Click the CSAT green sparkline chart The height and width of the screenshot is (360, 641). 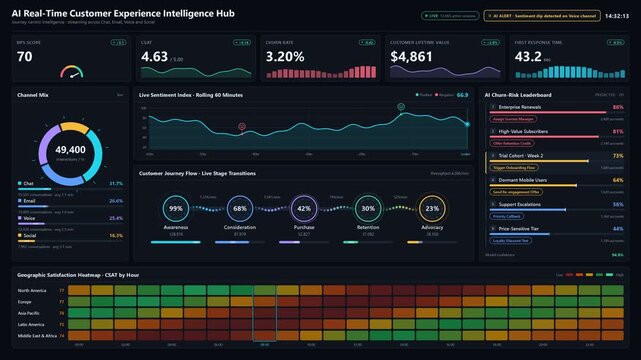point(196,72)
